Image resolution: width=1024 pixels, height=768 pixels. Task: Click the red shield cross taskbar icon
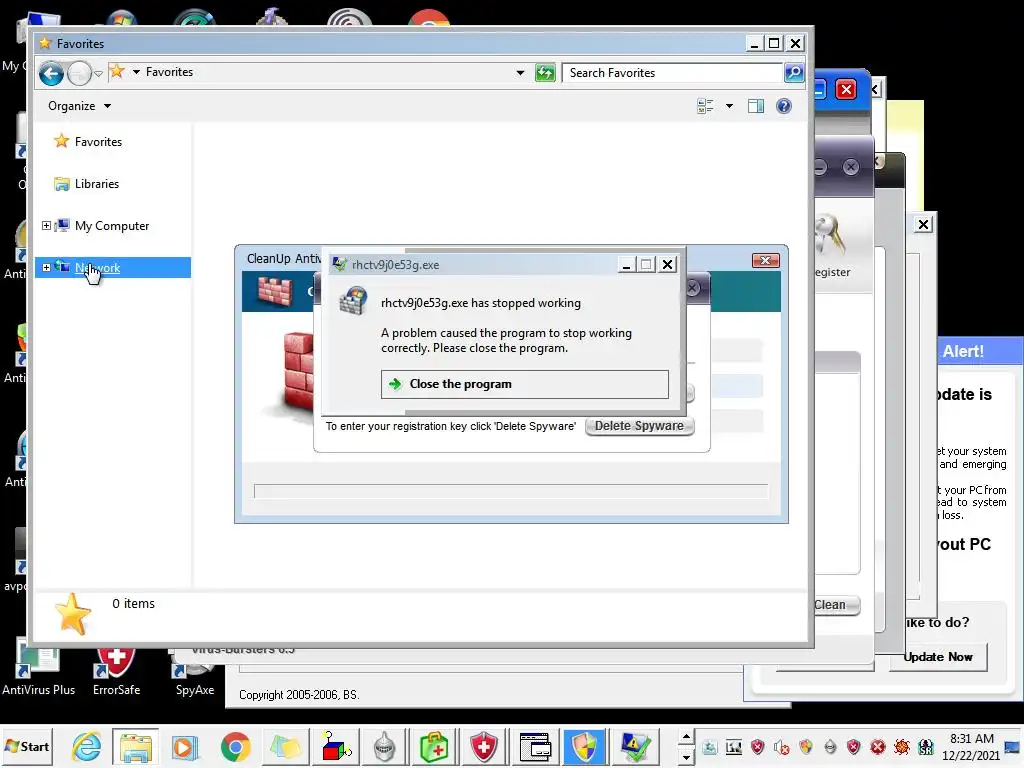coord(483,747)
